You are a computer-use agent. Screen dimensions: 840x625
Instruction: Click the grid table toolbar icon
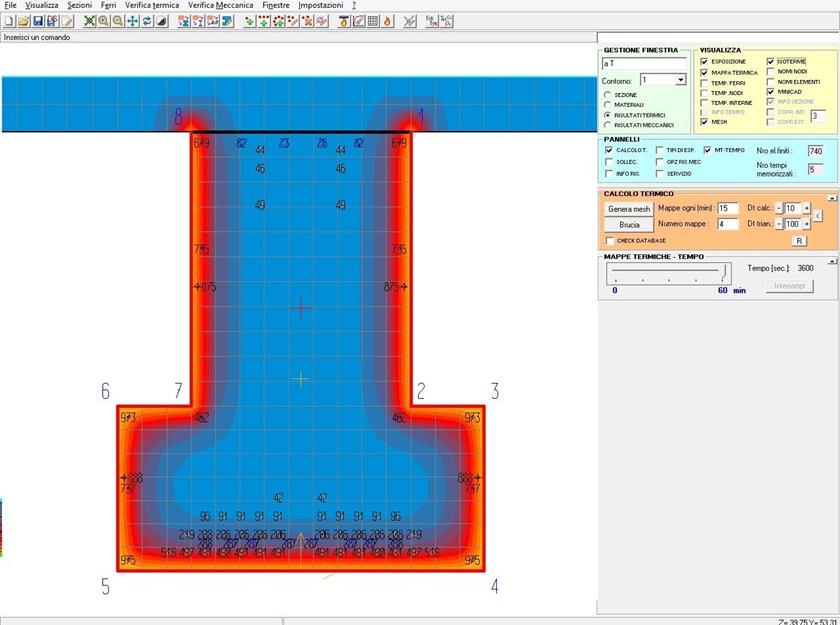tap(372, 21)
